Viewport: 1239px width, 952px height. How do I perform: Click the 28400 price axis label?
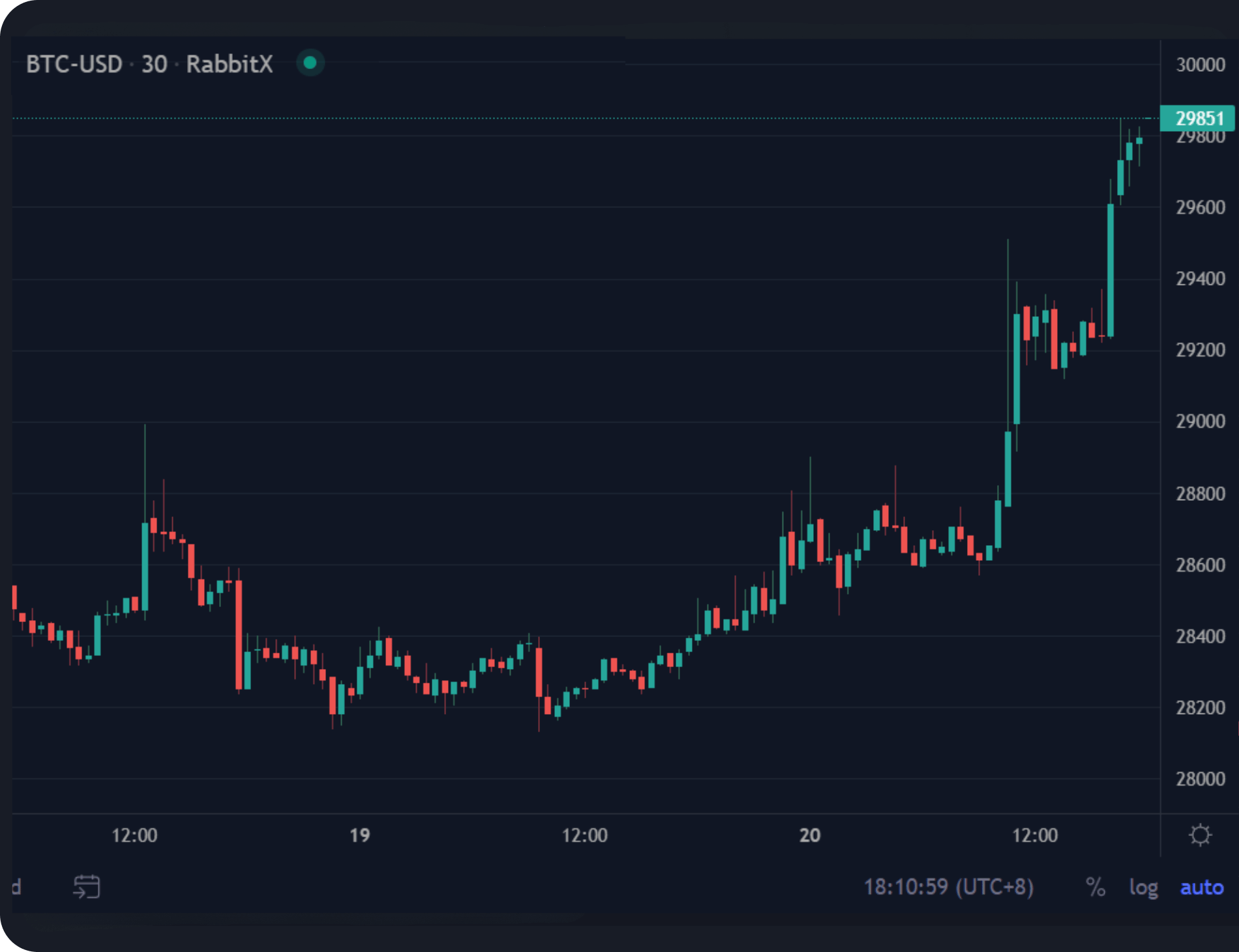(x=1201, y=636)
